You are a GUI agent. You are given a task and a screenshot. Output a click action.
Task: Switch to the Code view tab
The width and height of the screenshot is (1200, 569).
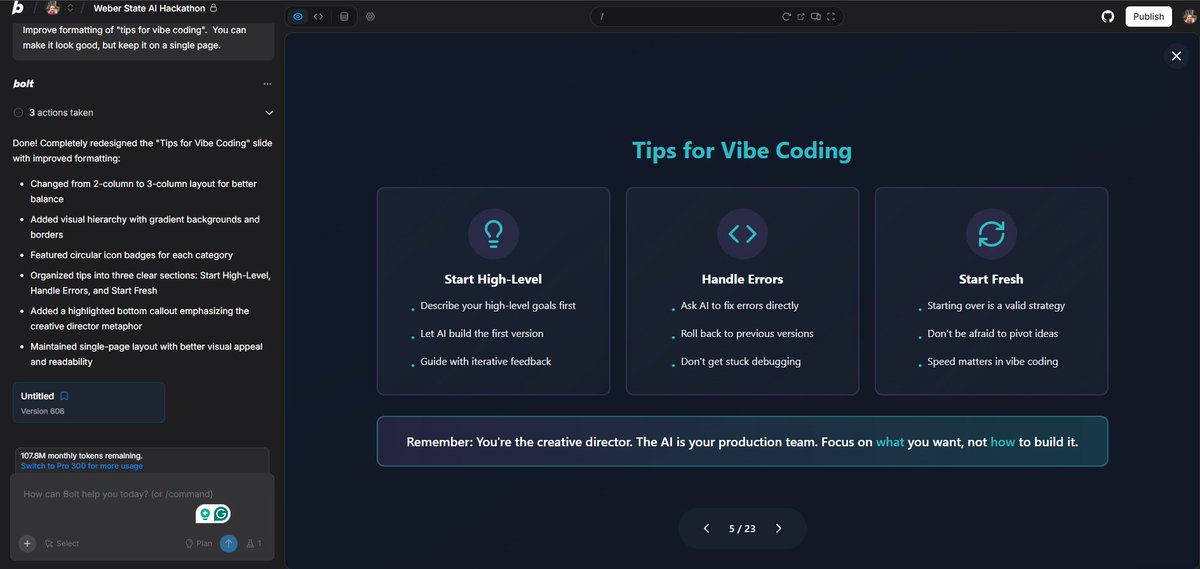point(318,16)
